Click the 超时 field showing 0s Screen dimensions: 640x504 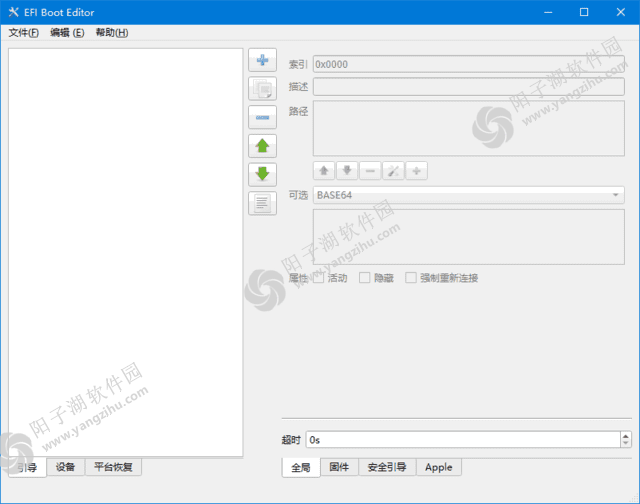click(463, 440)
